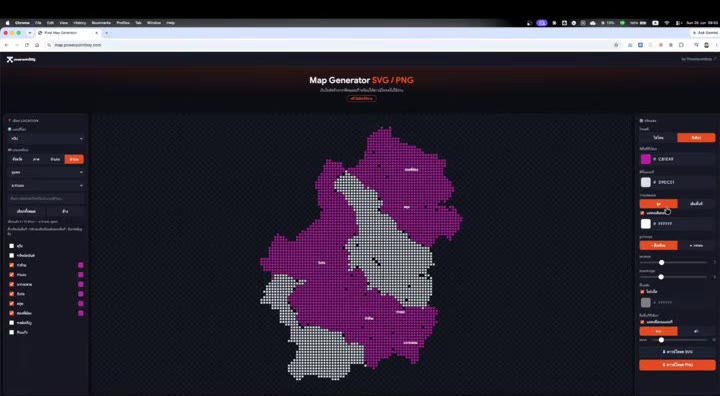The width and height of the screenshot is (720, 396).
Task: Click the second slider below the shape buttons
Action: click(673, 277)
